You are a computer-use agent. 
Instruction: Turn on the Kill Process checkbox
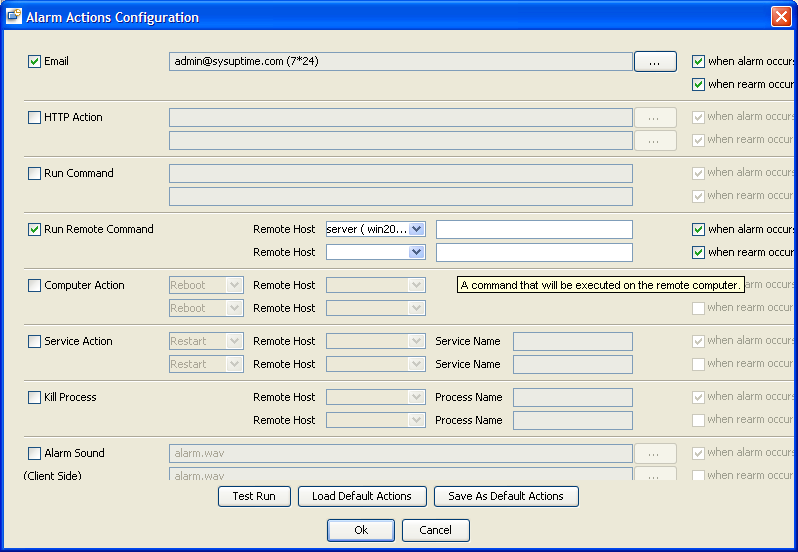click(35, 398)
